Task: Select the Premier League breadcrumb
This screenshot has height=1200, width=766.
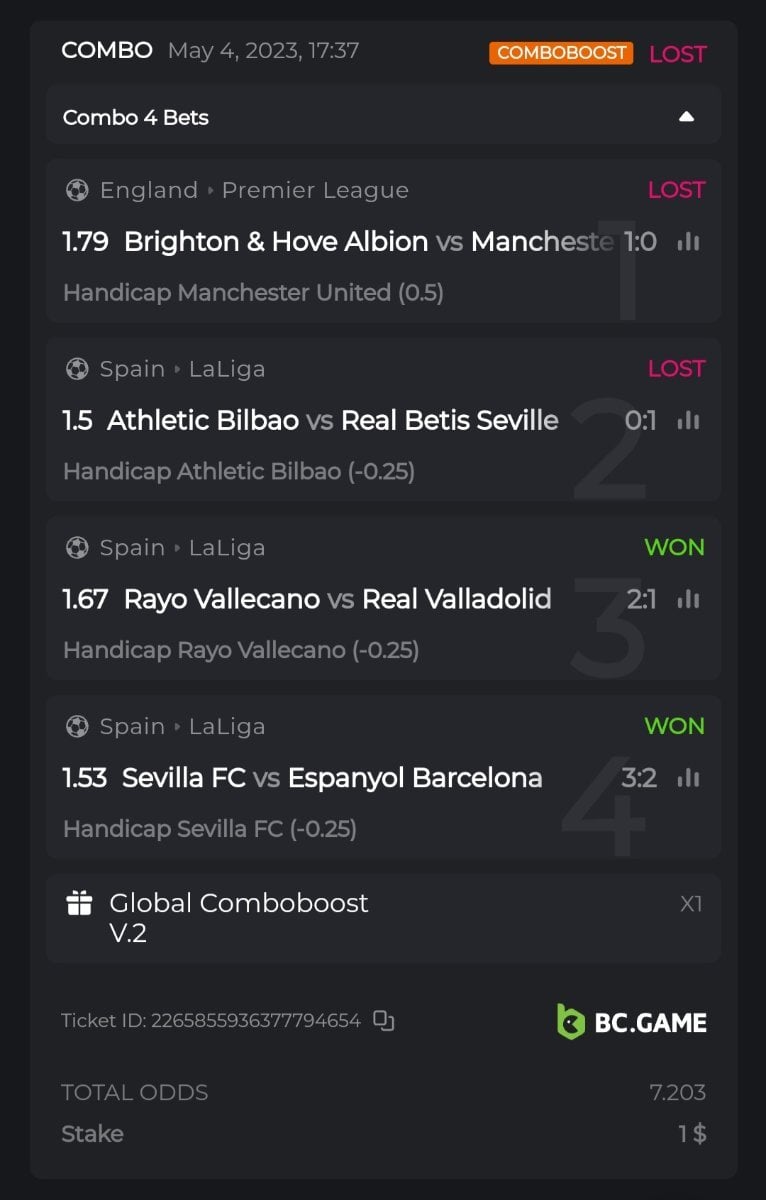Action: coord(315,190)
